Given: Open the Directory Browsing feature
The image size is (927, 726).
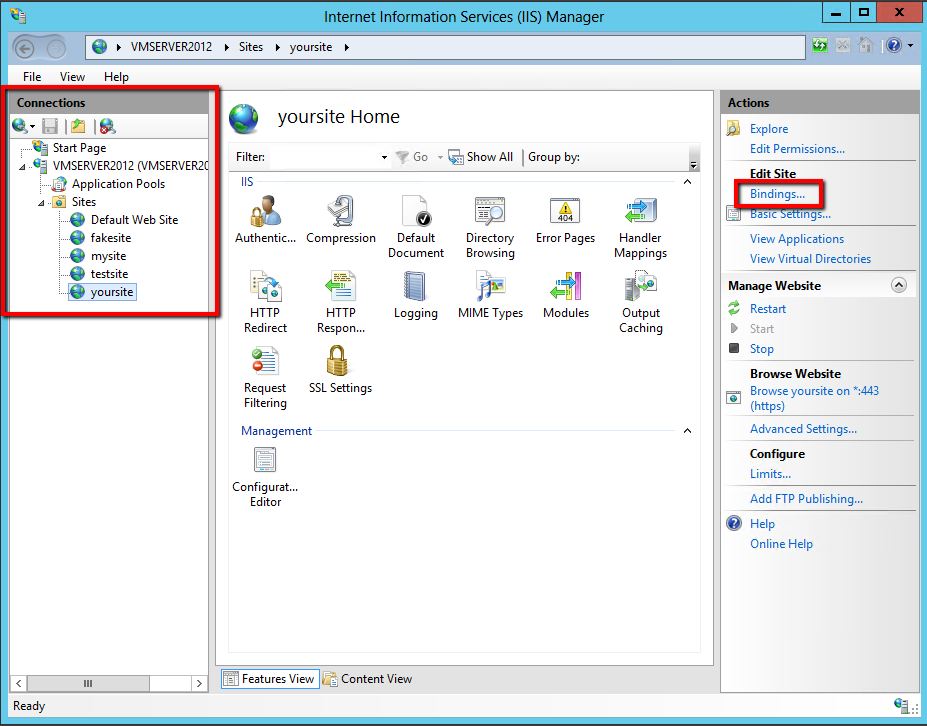Looking at the screenshot, I should click(x=490, y=212).
